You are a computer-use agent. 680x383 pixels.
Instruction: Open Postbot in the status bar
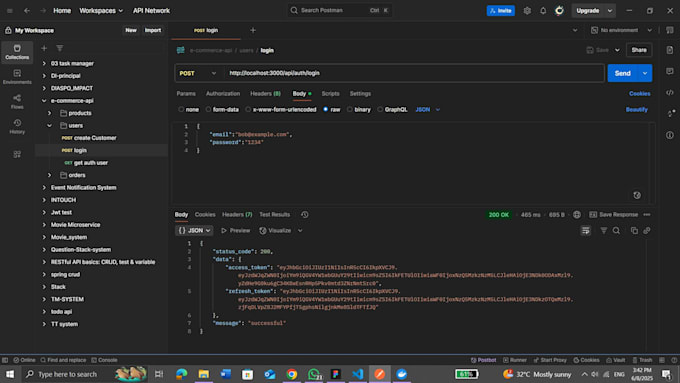483,360
